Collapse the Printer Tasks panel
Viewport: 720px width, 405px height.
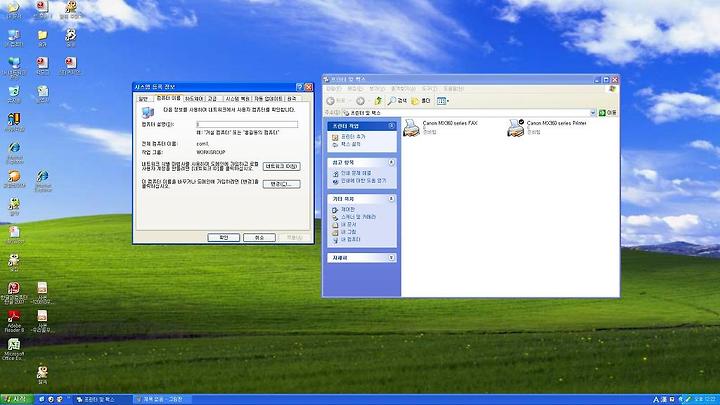pos(391,126)
